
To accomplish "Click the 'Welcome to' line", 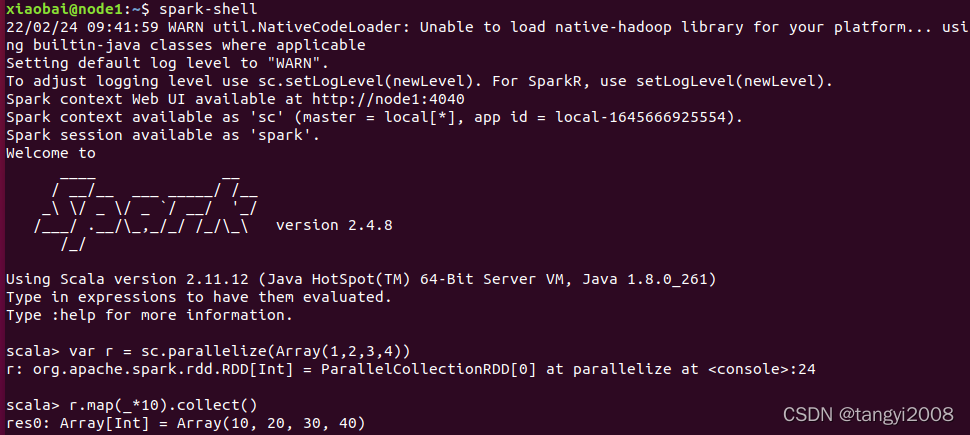I will pos(51,153).
